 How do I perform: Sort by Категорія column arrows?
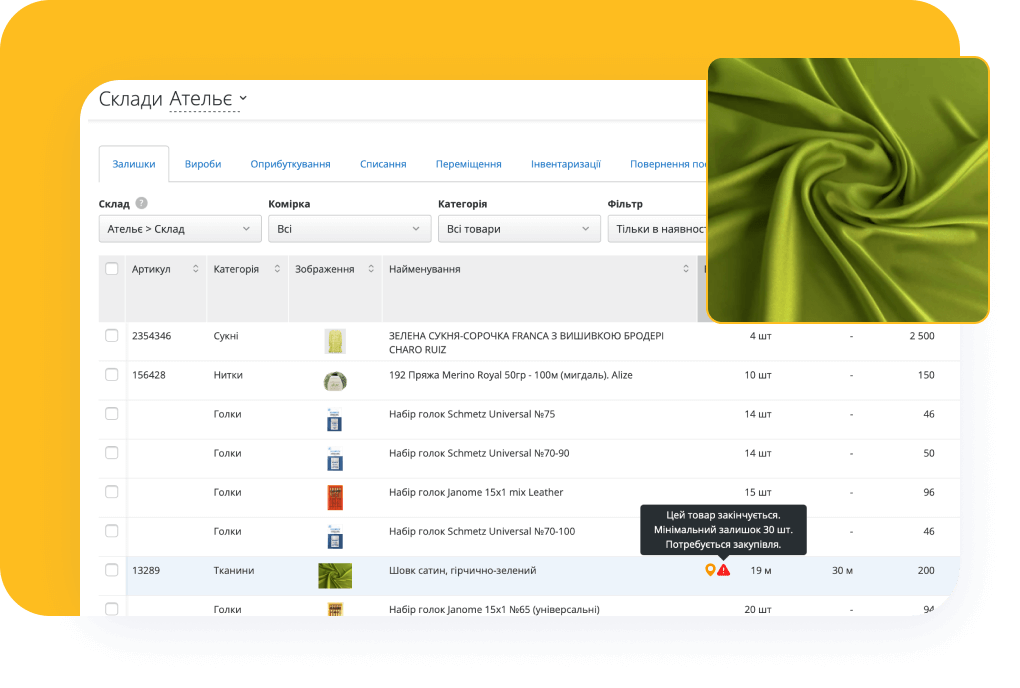coord(277,269)
